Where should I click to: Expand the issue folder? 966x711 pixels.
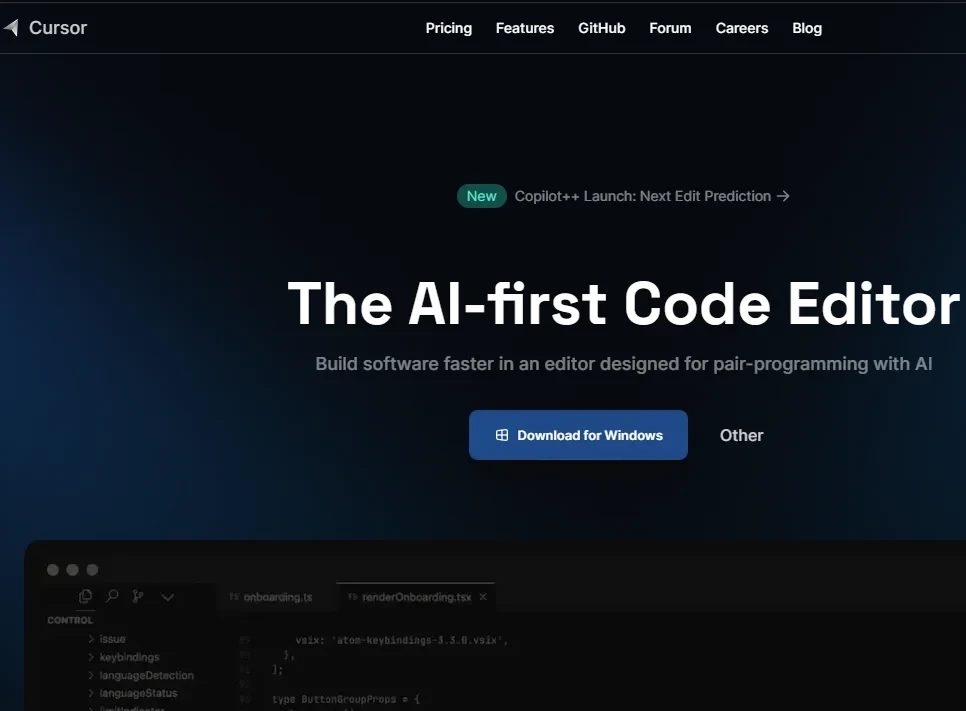(x=91, y=639)
